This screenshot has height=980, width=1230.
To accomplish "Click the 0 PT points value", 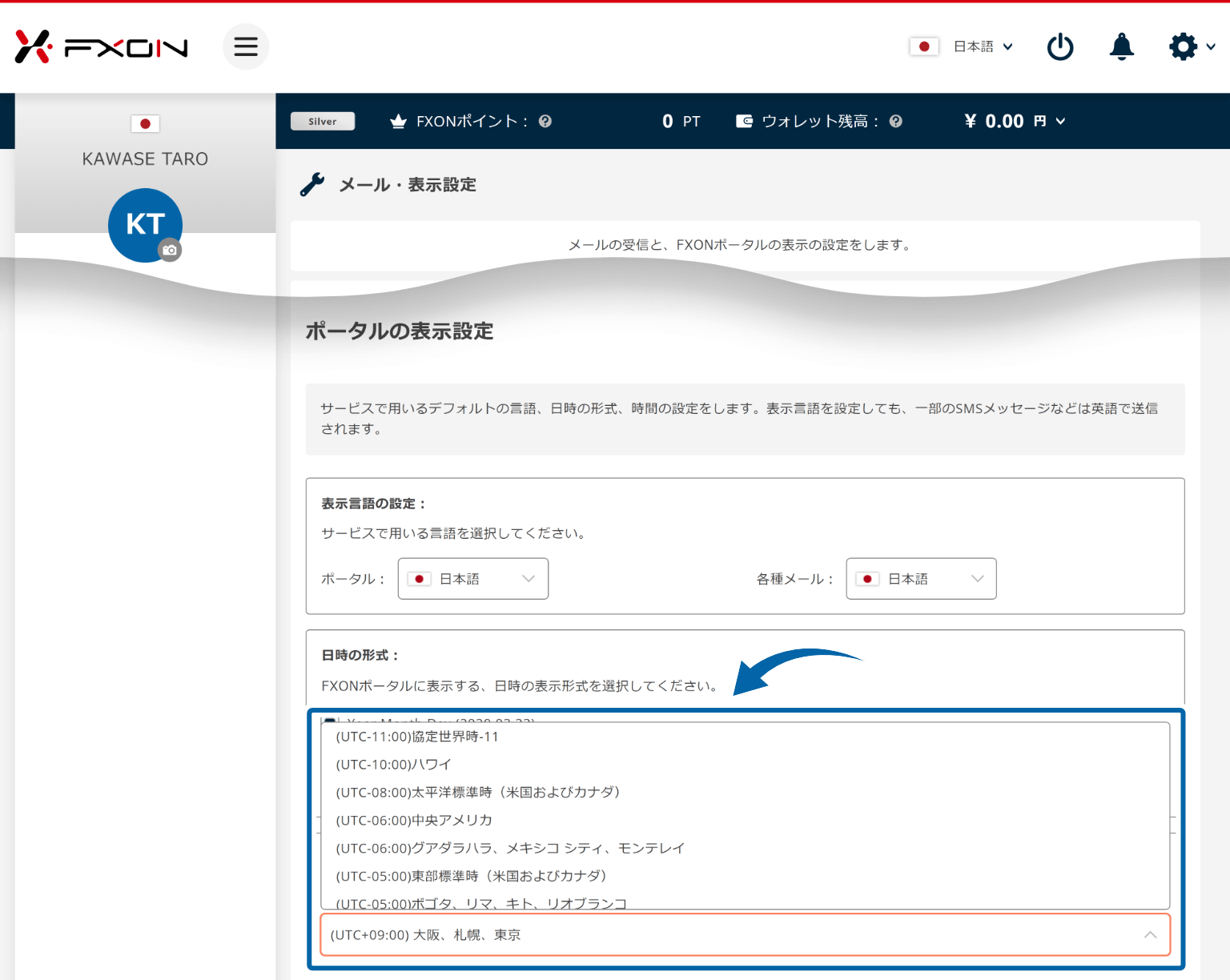I will click(x=681, y=121).
